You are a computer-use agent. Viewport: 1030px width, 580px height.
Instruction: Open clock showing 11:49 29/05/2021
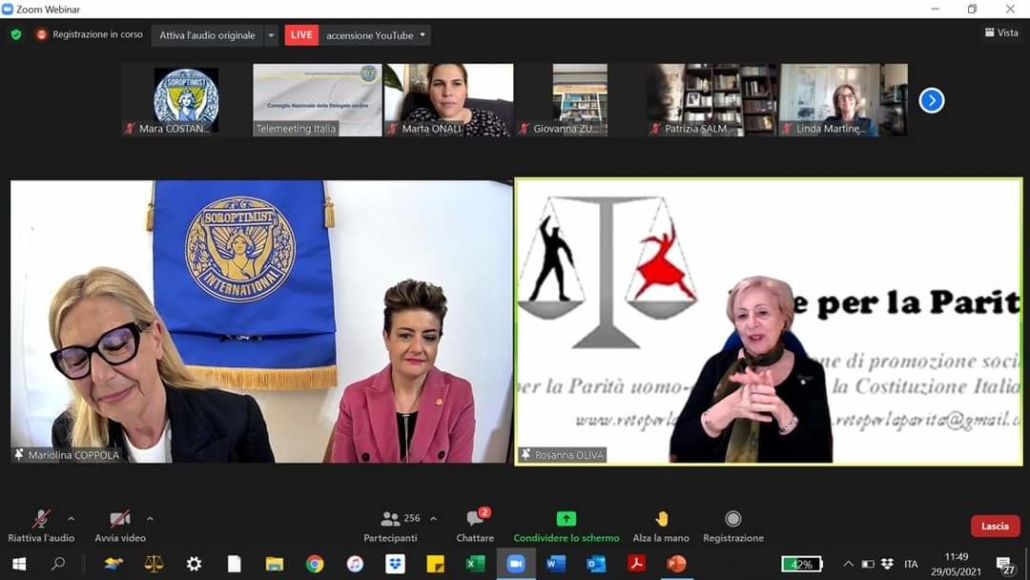coord(956,564)
